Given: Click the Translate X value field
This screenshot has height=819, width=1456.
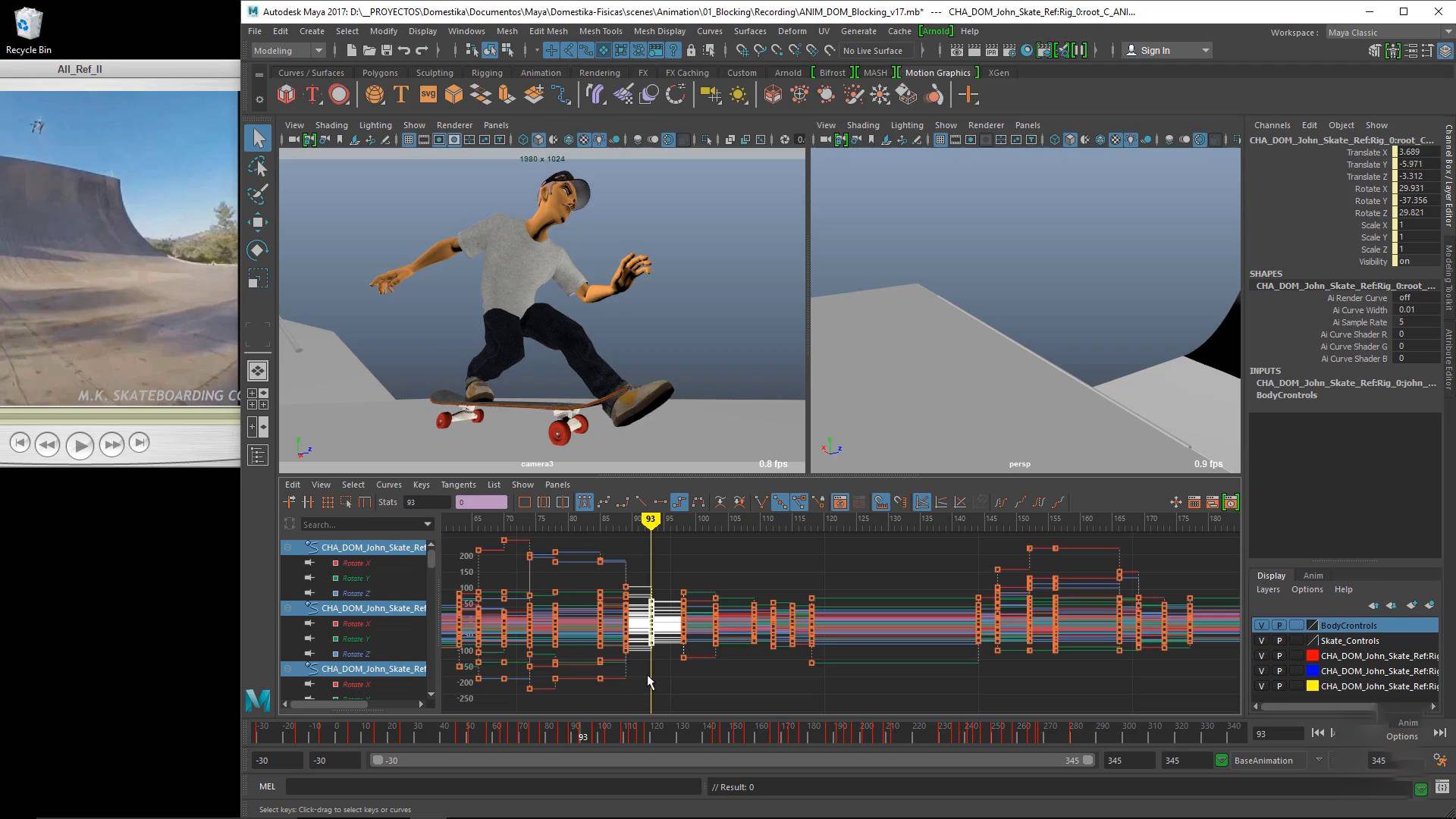Looking at the screenshot, I should click(1417, 152).
